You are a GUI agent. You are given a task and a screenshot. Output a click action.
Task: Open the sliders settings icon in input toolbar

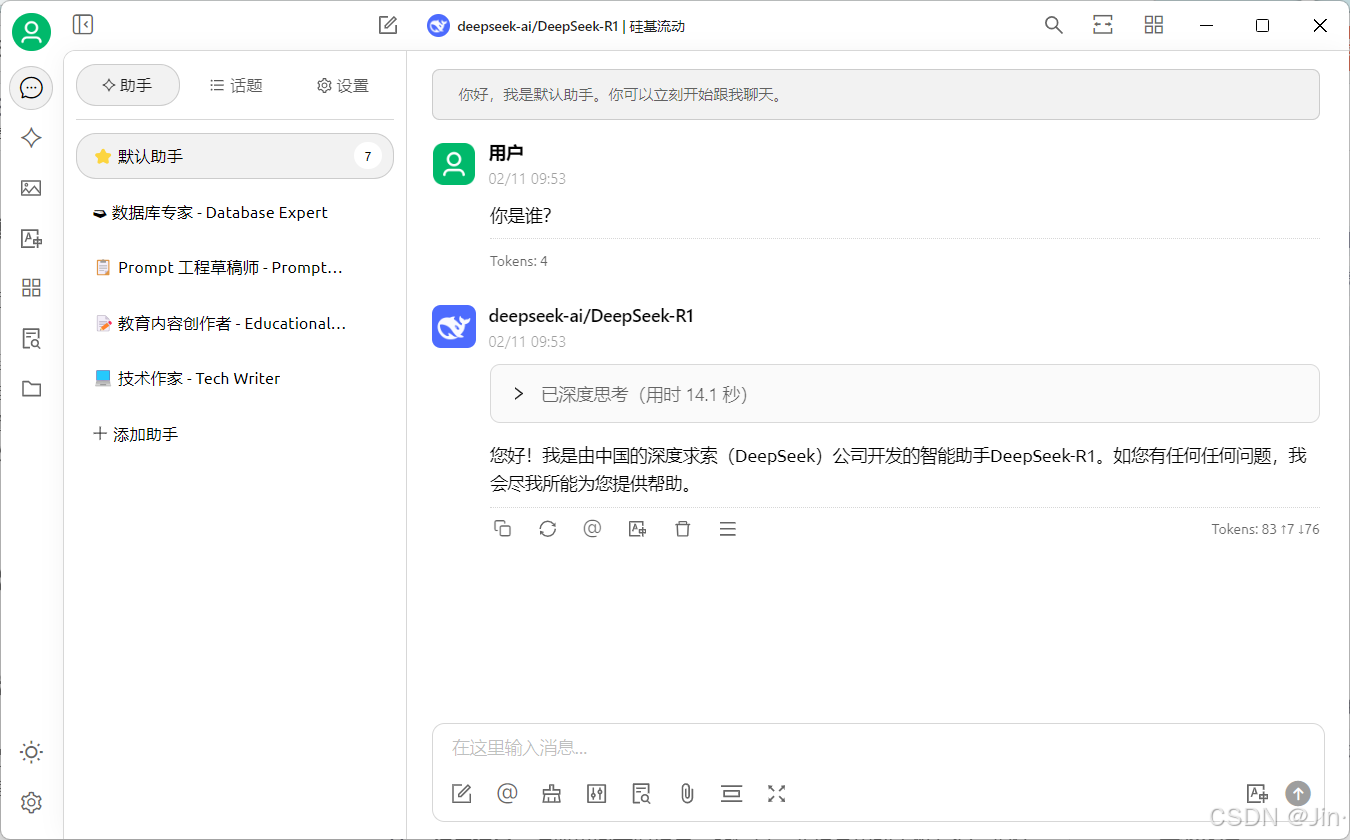click(x=597, y=794)
